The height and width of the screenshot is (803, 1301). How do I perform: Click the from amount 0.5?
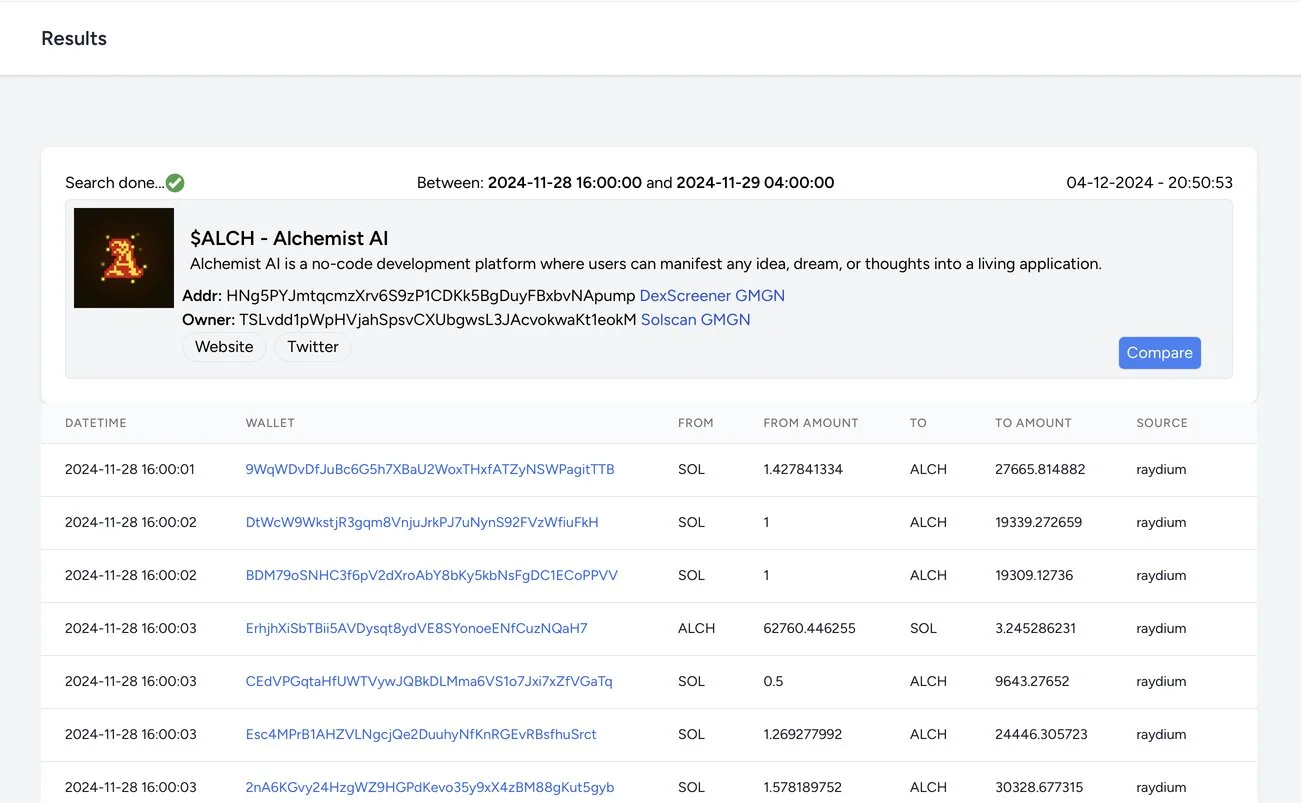coord(773,681)
